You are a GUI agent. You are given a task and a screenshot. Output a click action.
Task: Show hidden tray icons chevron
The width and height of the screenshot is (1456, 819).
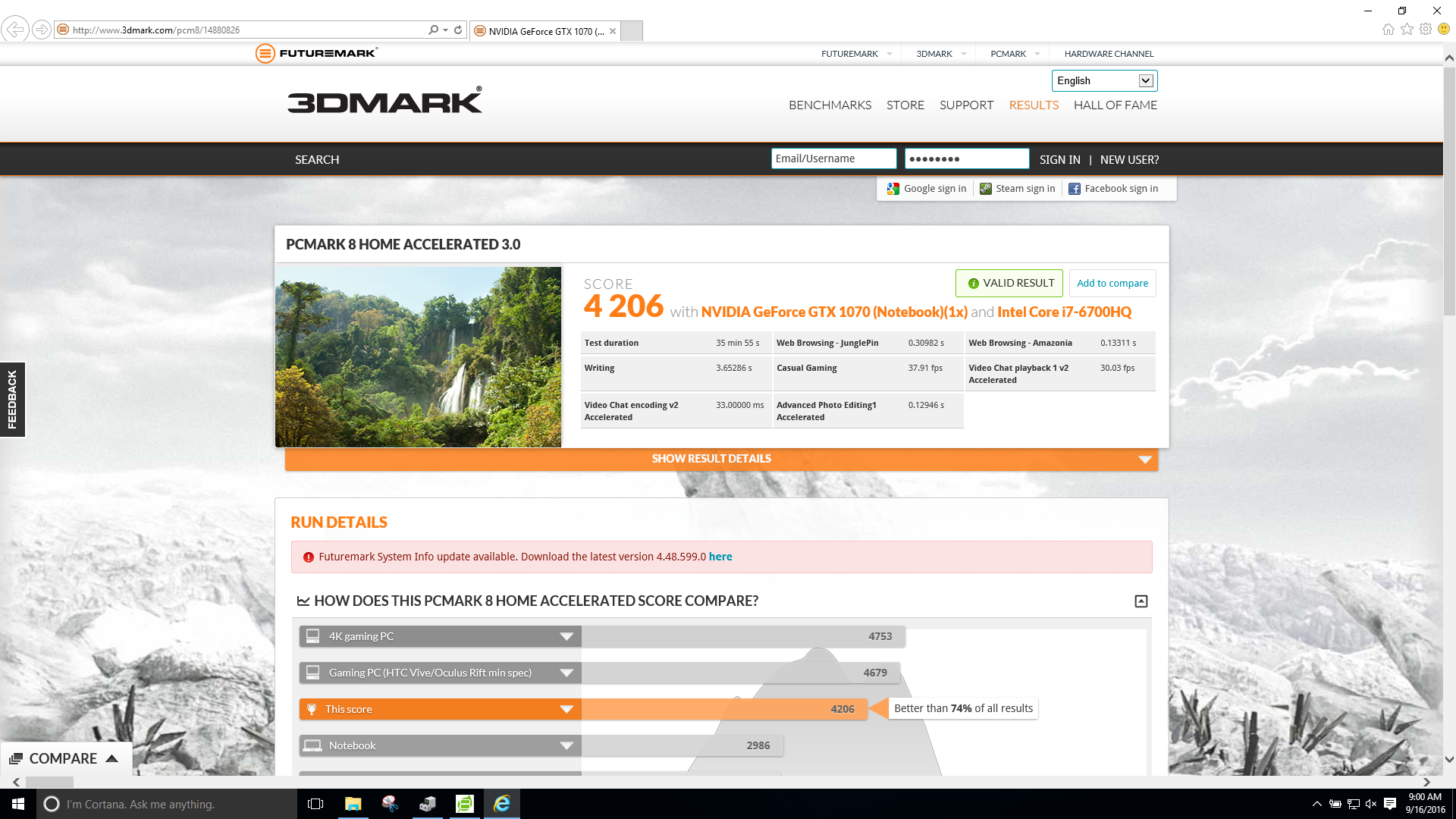point(1316,804)
